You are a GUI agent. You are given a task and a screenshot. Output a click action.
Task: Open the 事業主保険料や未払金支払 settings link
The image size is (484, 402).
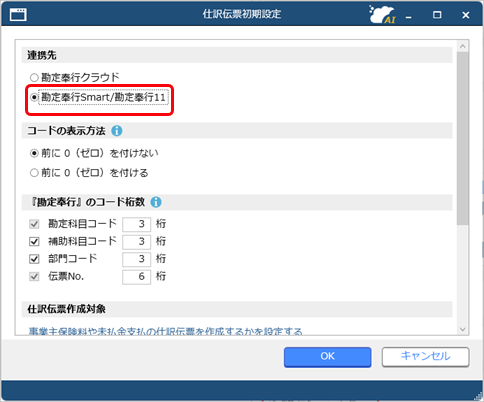point(165,331)
